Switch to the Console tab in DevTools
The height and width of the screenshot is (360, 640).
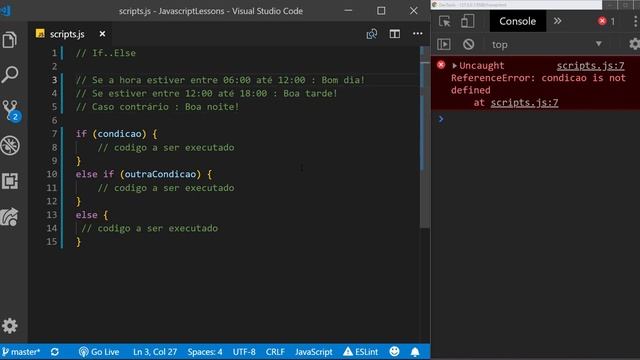tap(518, 21)
